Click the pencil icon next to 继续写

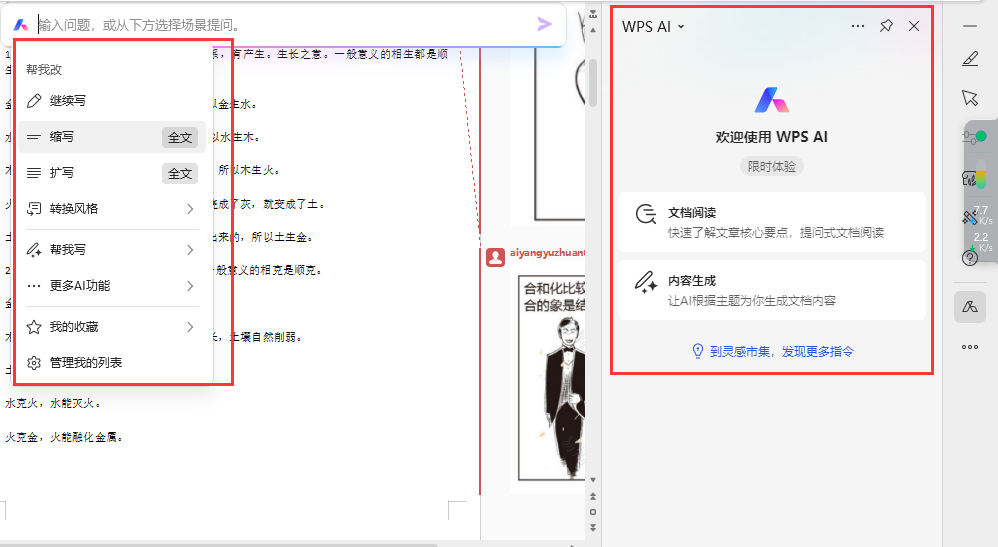[34, 101]
